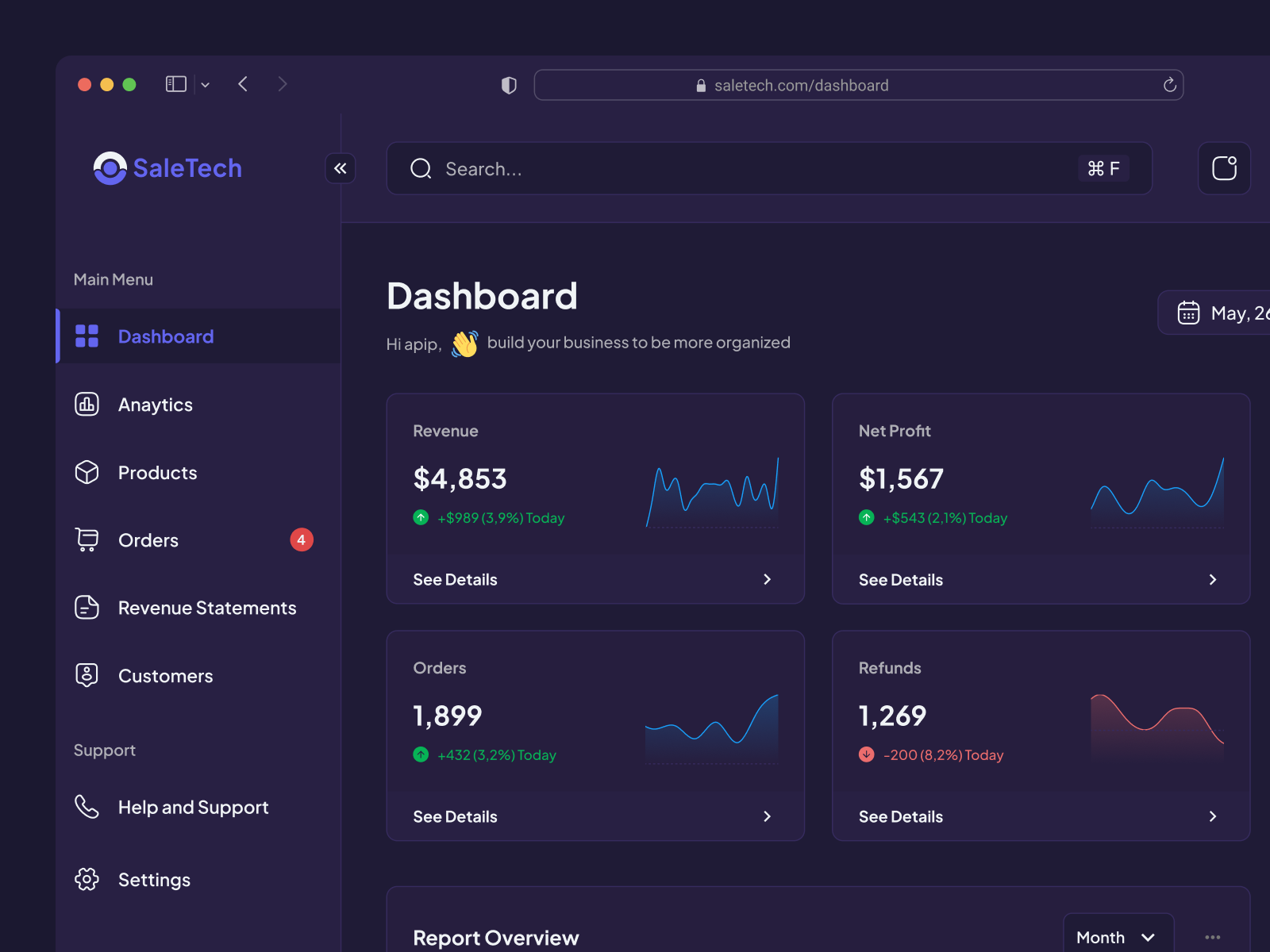Click See Details on the Refunds card
Image resolution: width=1270 pixels, height=952 pixels.
click(901, 816)
